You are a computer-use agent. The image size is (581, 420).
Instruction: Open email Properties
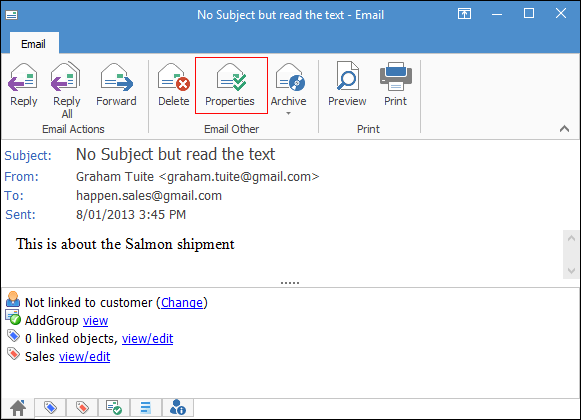click(231, 85)
